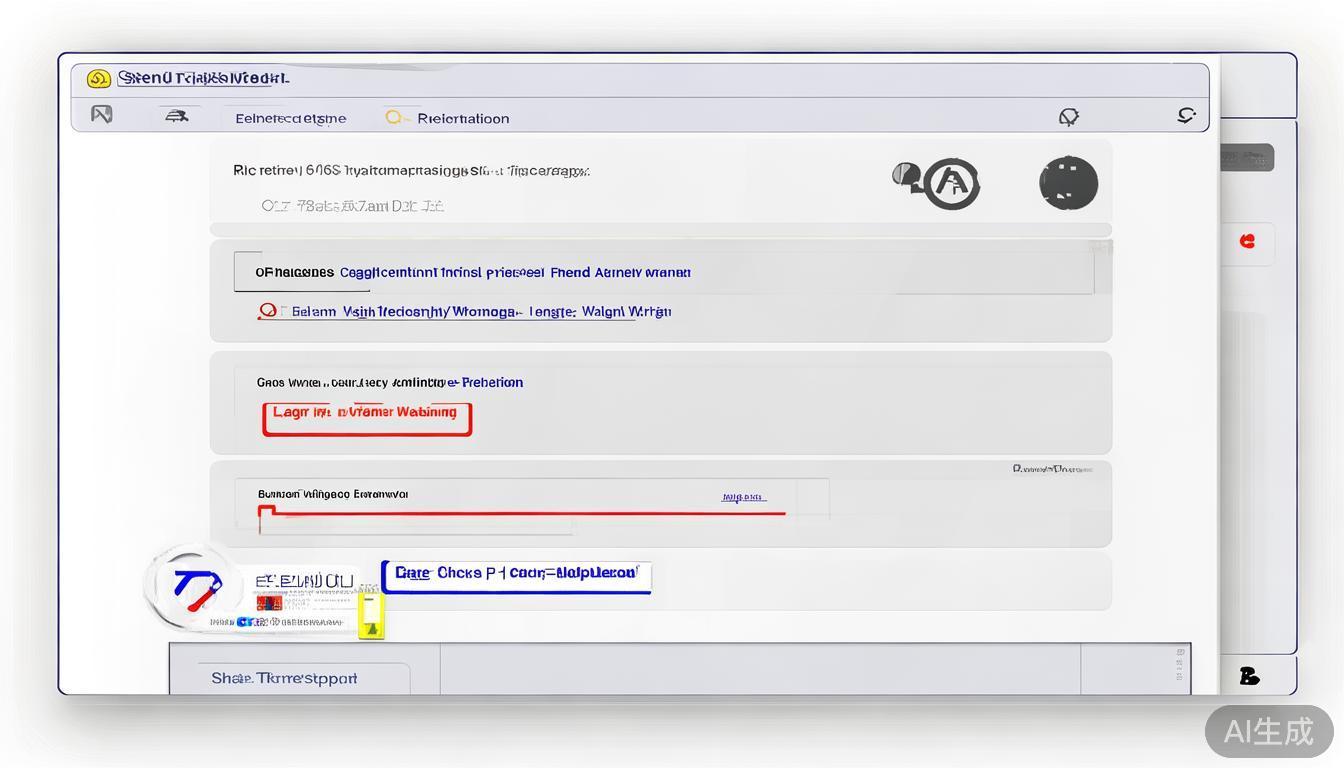Click the speech bubble icon in the toolbar

pos(1068,117)
